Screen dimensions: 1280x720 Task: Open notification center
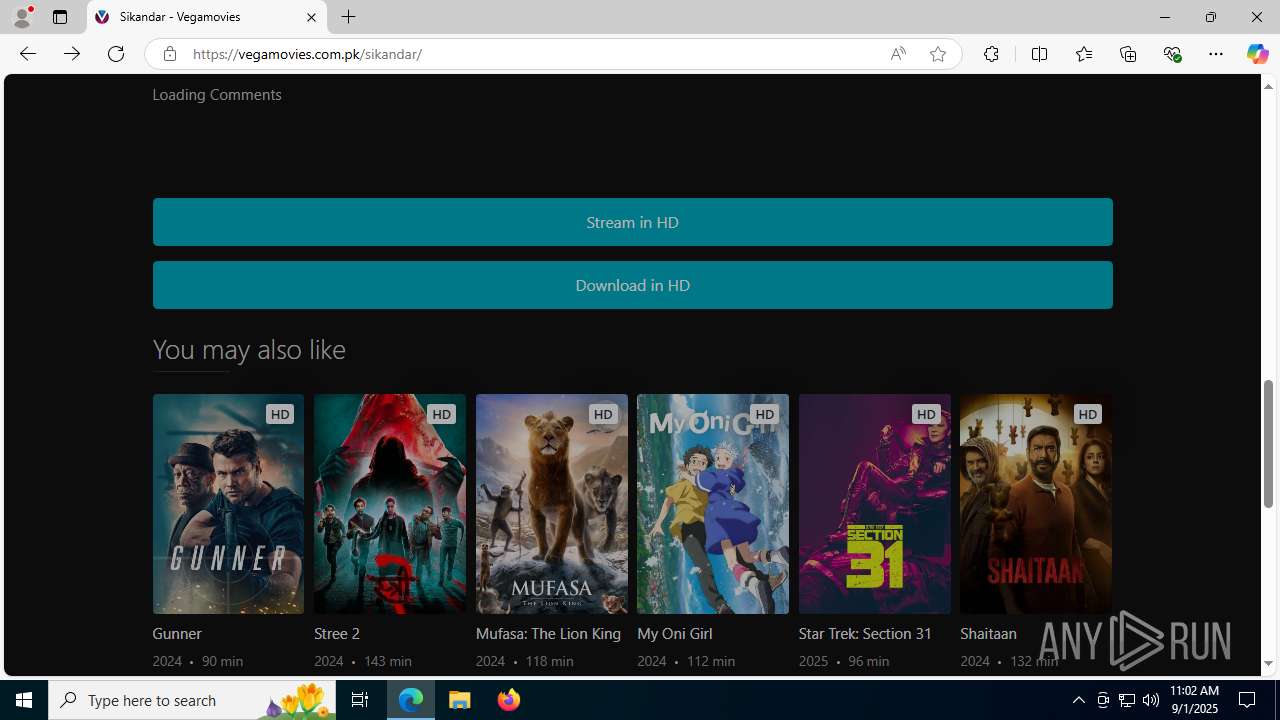(x=1248, y=700)
